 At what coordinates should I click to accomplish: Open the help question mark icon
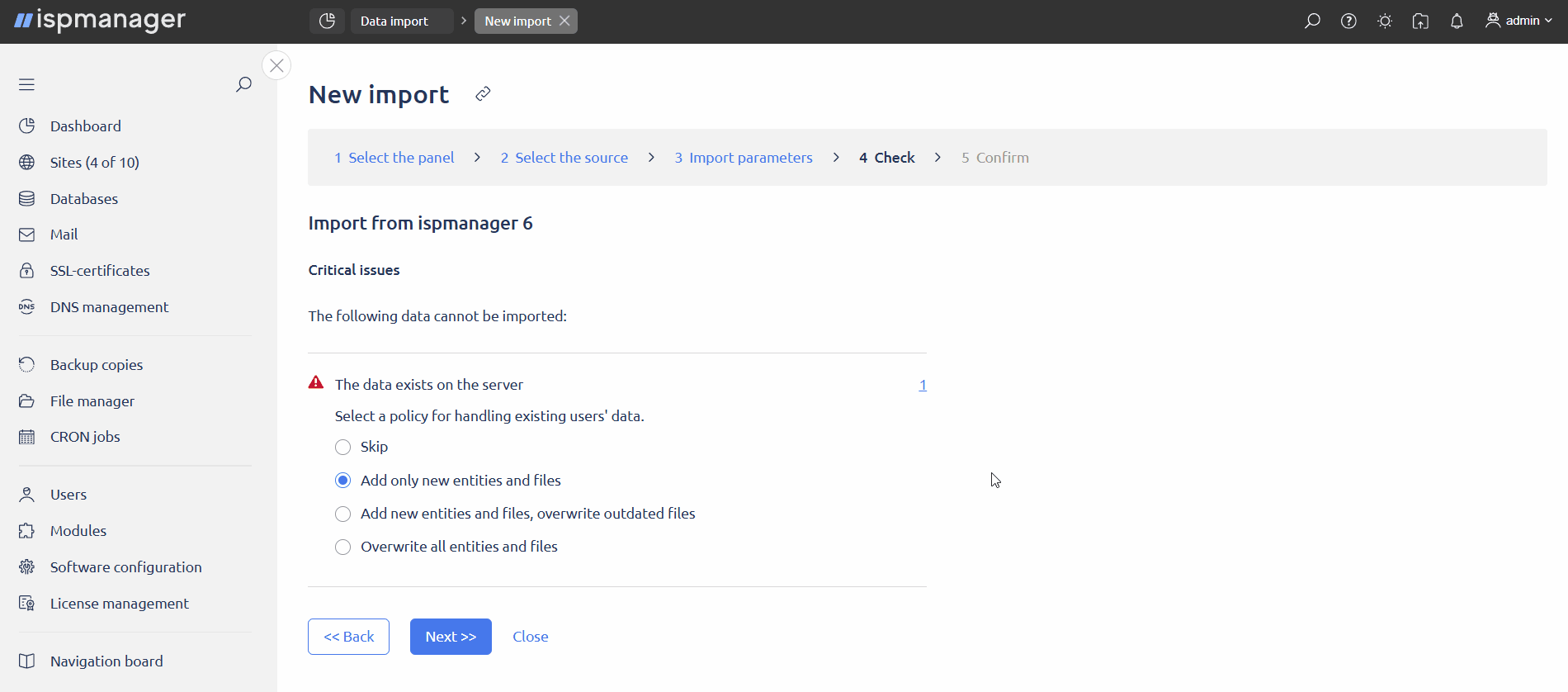1348,21
